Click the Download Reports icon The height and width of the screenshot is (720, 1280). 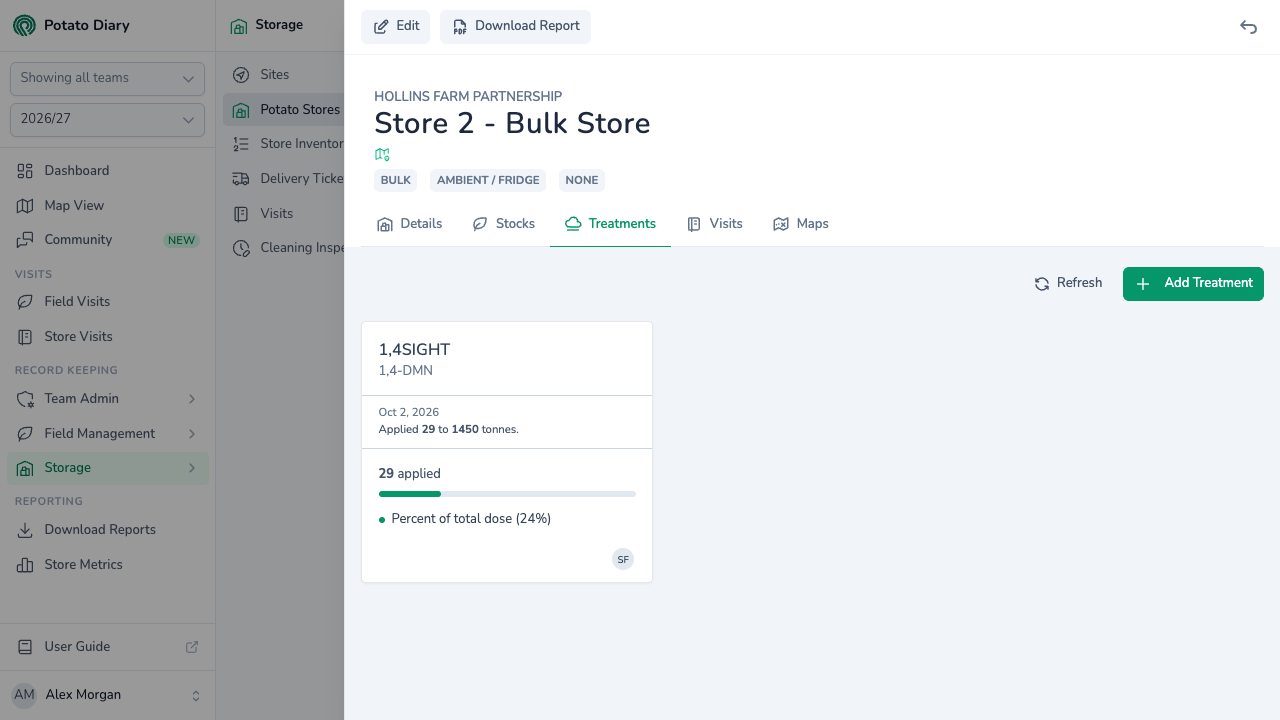(25, 530)
